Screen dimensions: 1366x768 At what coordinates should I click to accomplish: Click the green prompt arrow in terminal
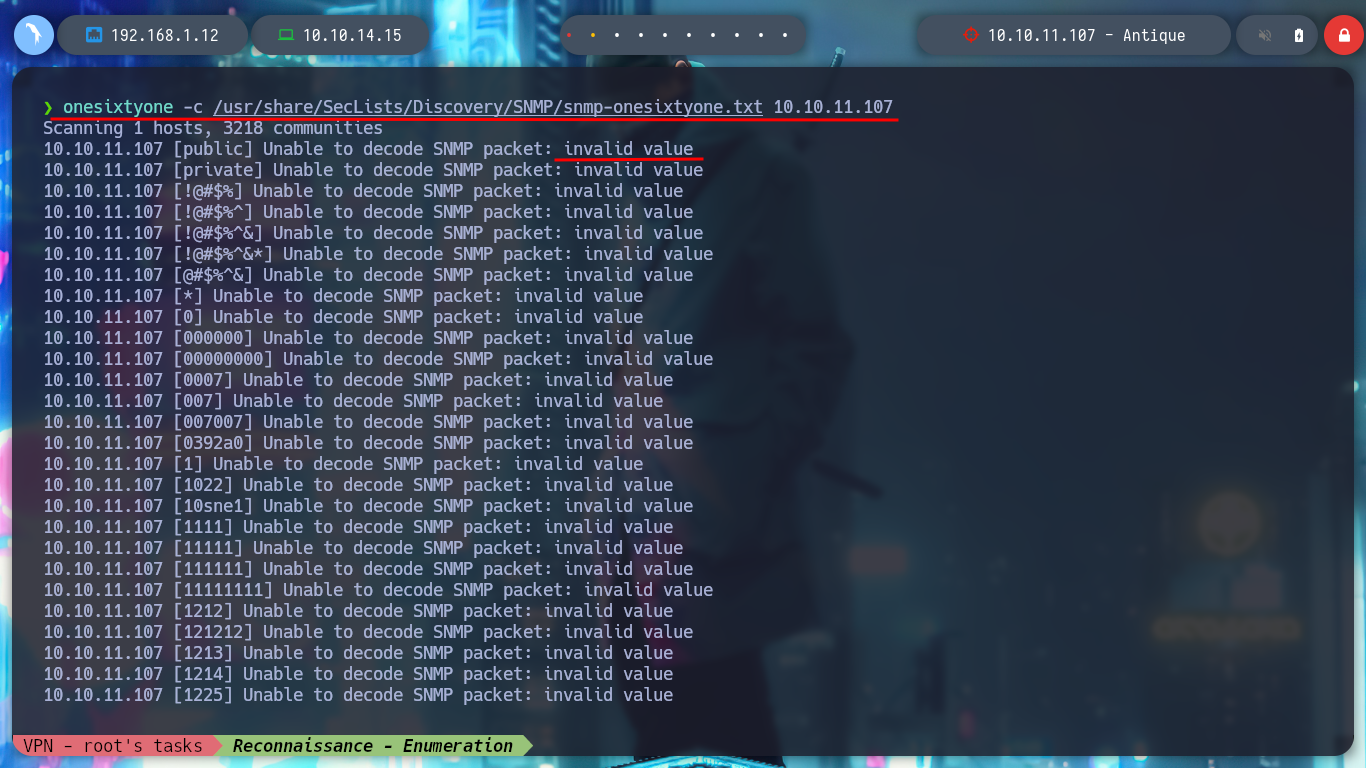pyautogui.click(x=48, y=107)
